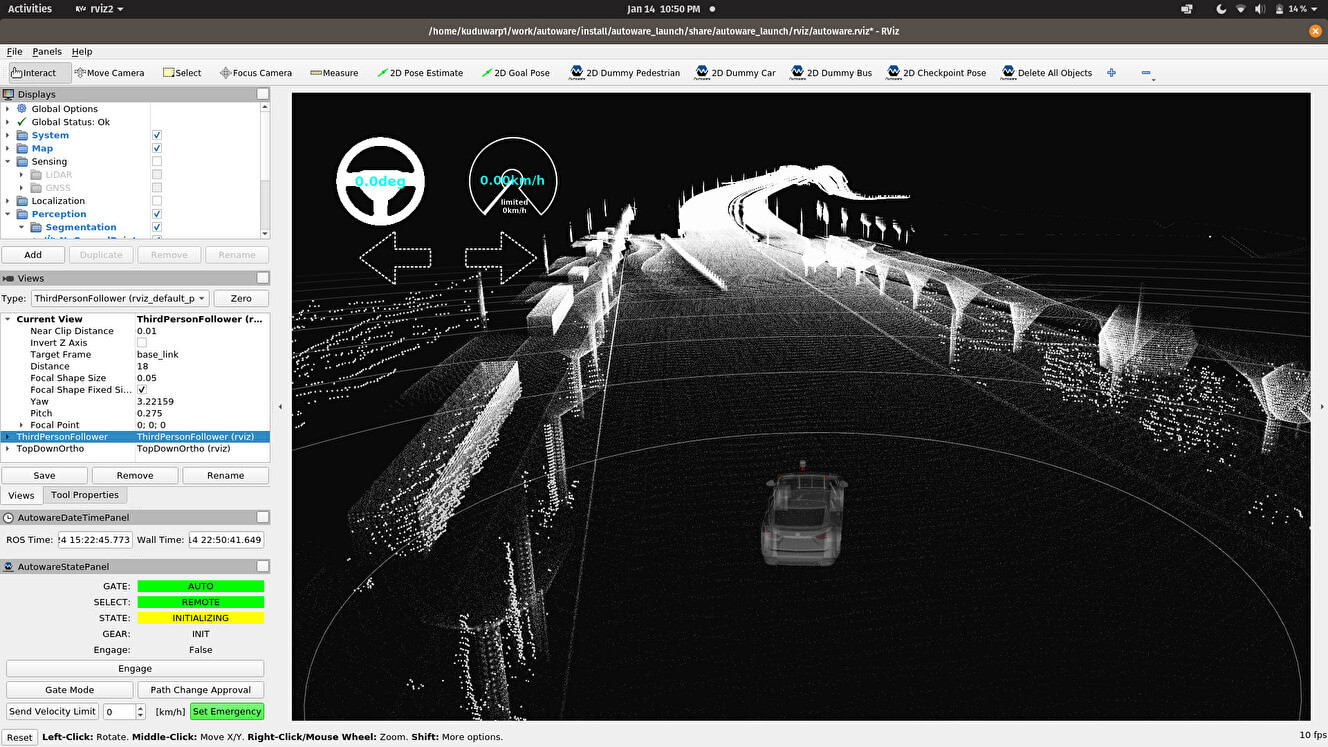Uncheck the Map display checkbox
This screenshot has height=747, width=1328.
(x=156, y=148)
